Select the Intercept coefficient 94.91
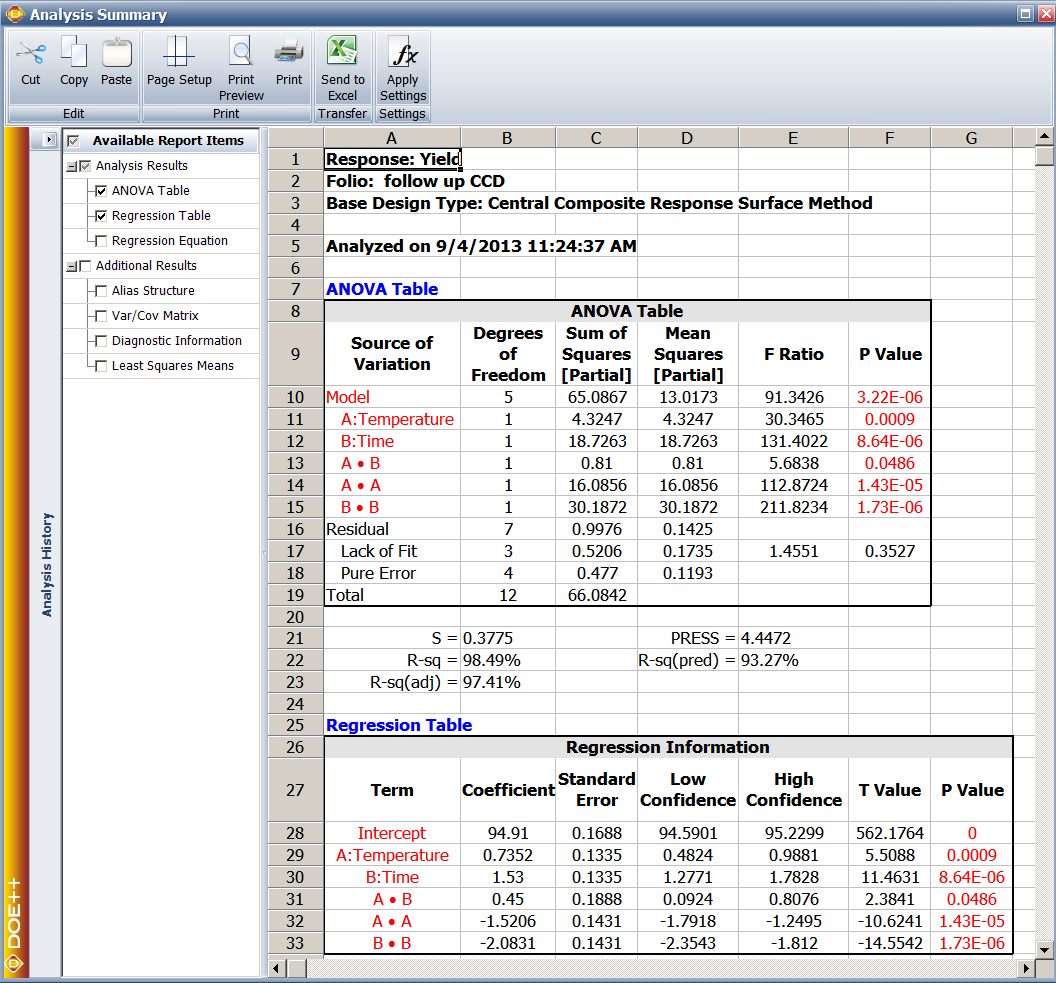The height and width of the screenshot is (983, 1056). (508, 834)
